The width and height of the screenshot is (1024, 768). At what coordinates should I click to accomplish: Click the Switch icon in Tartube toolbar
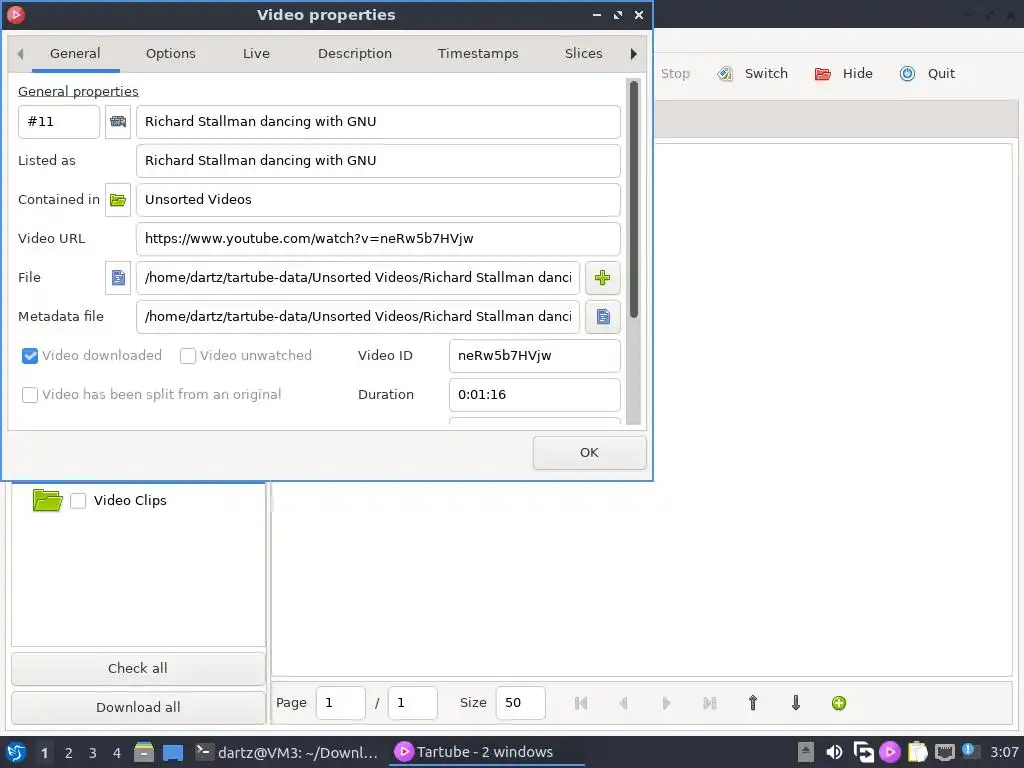[x=725, y=74]
